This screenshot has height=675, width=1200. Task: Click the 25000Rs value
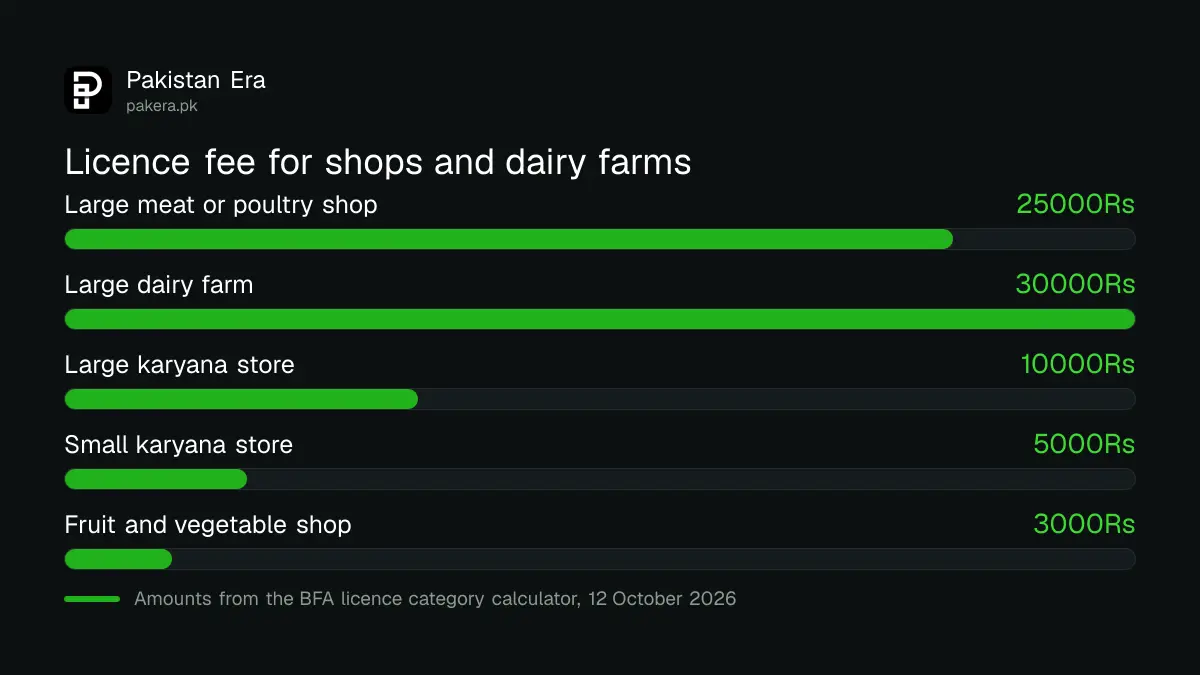click(x=1075, y=204)
